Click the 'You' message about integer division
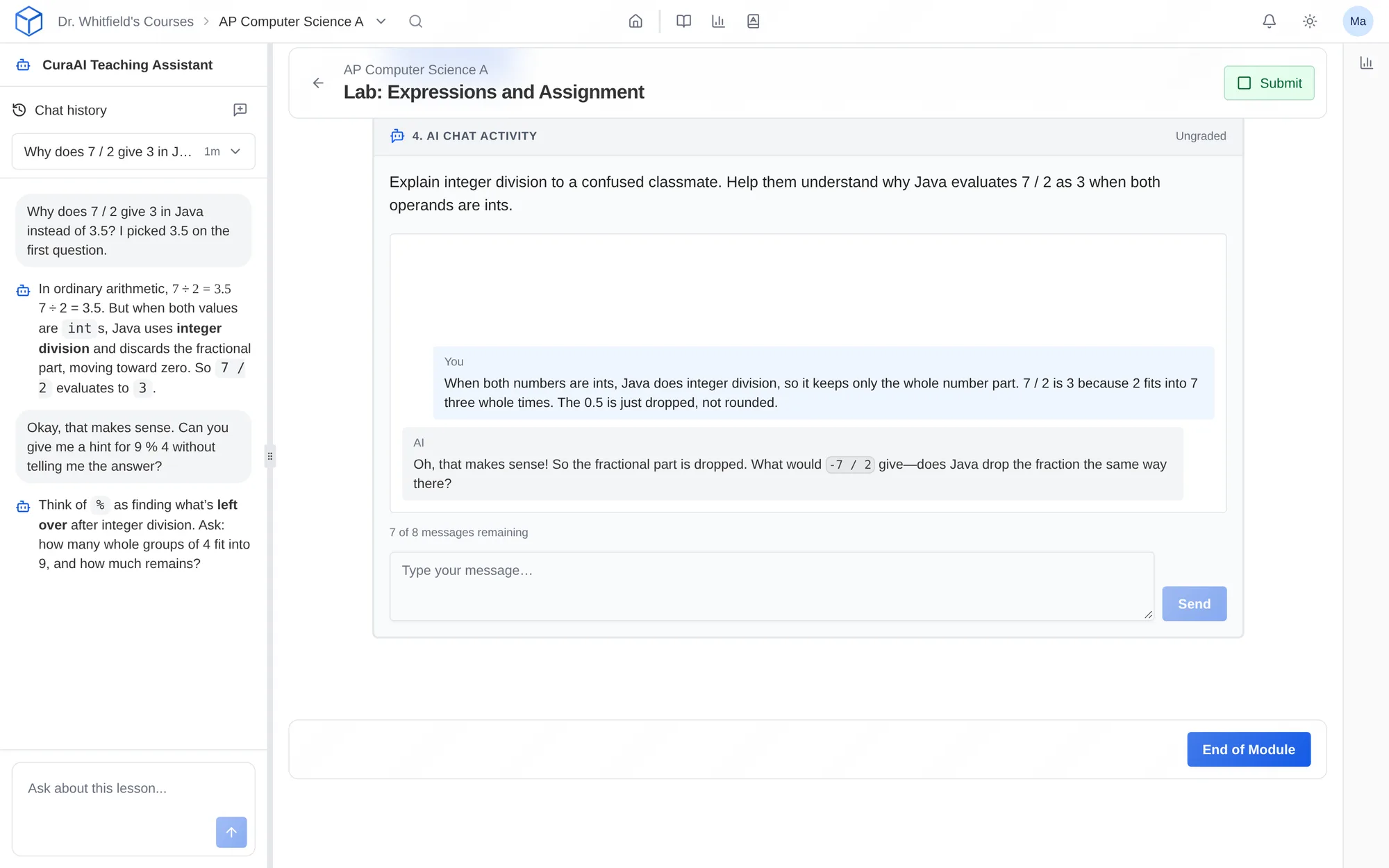Viewport: 1389px width, 868px height. (824, 383)
